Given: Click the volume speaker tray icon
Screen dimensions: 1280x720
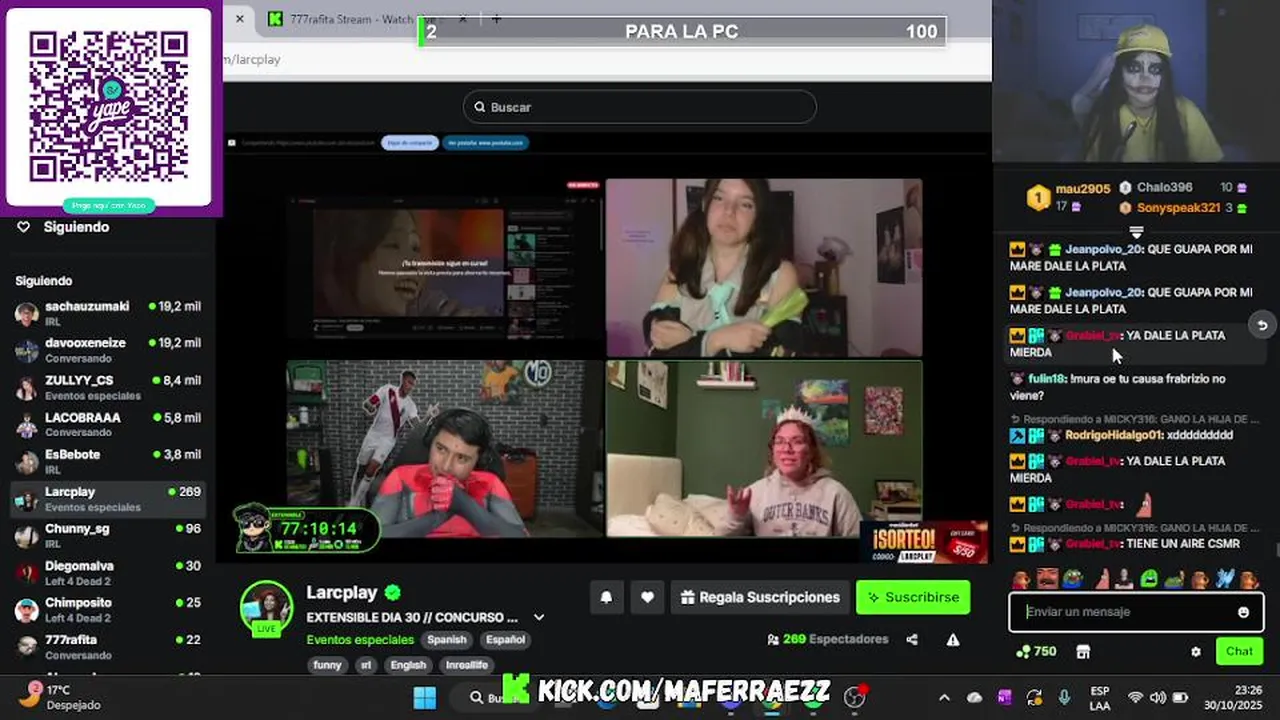Looking at the screenshot, I should tap(1157, 697).
